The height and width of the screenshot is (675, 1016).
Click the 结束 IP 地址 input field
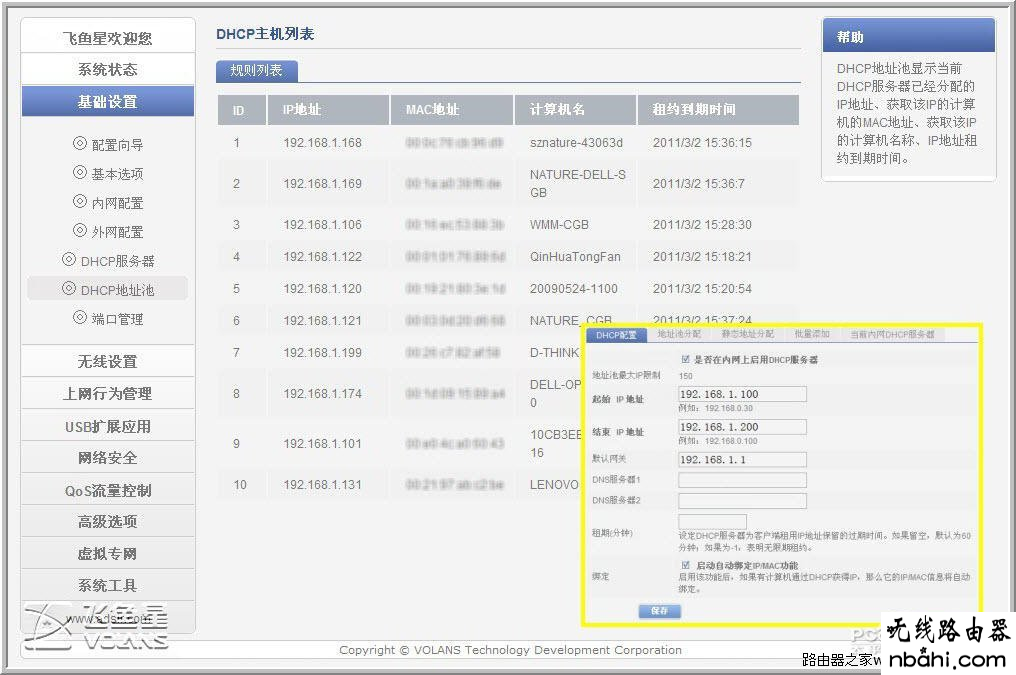pos(743,427)
